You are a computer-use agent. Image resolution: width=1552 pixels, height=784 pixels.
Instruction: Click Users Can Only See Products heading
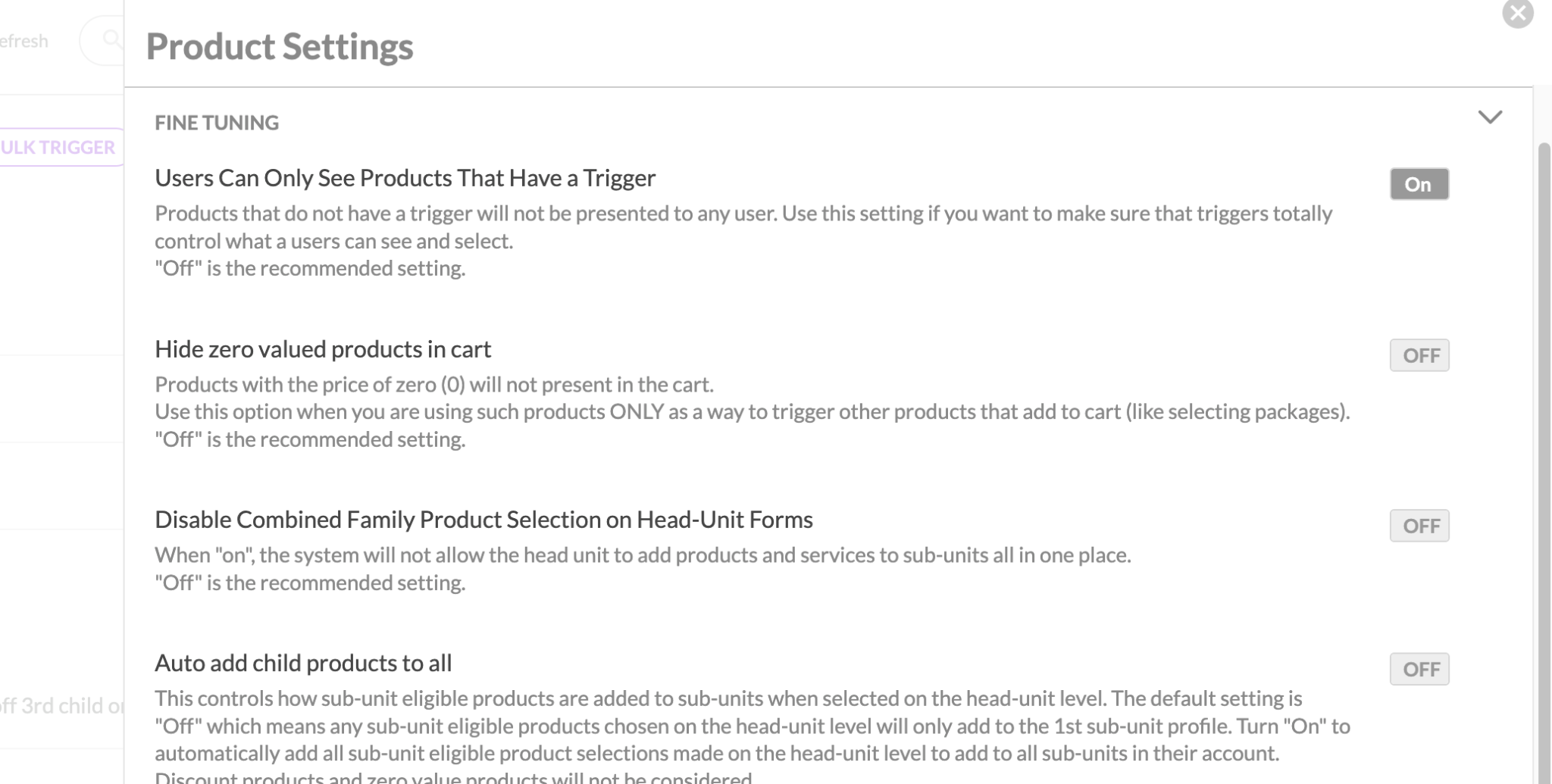pos(405,178)
